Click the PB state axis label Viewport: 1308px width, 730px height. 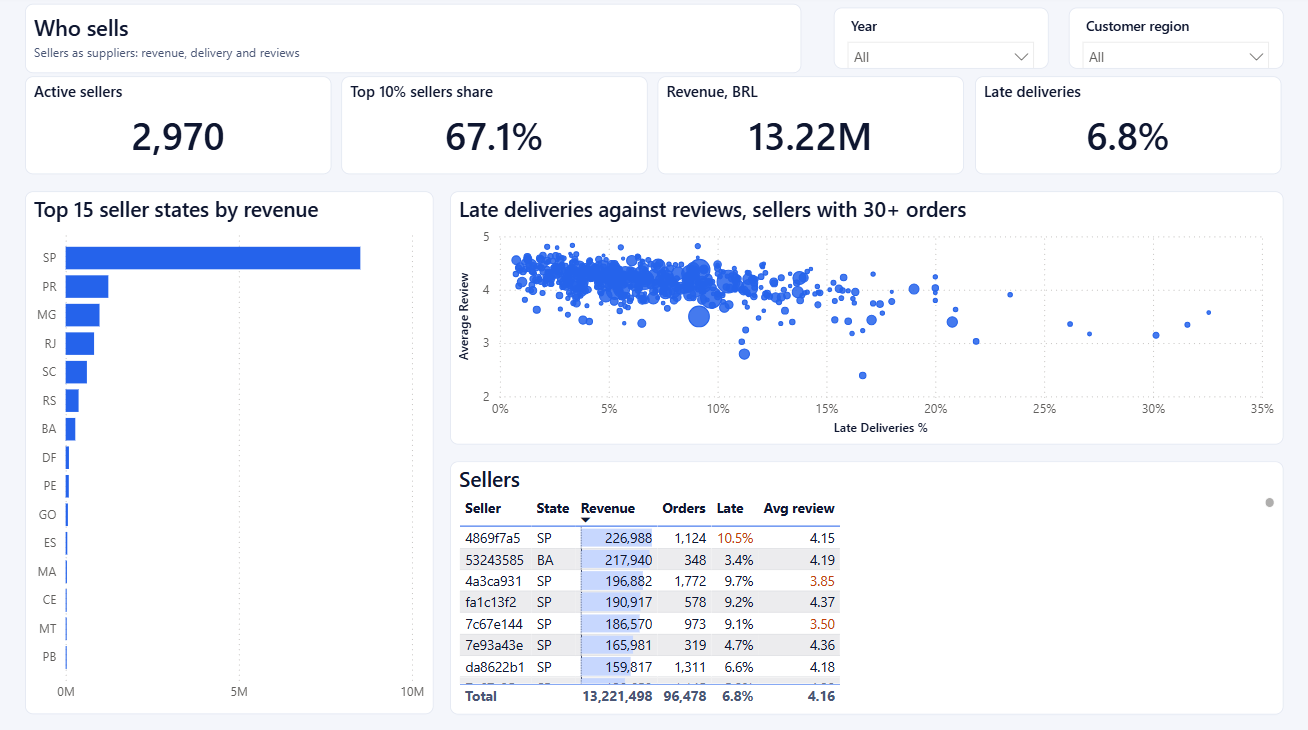point(50,657)
